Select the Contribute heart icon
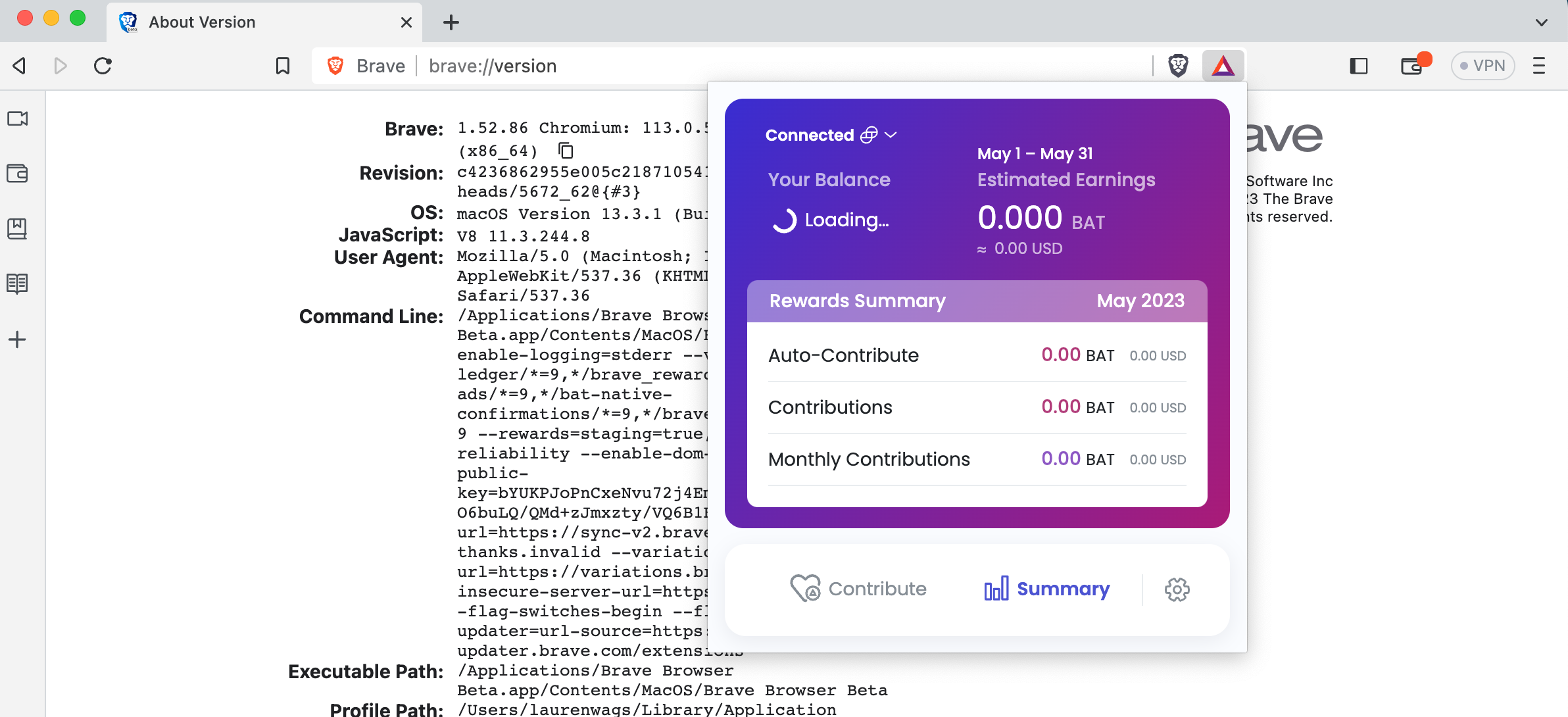This screenshot has height=717, width=1568. click(806, 587)
